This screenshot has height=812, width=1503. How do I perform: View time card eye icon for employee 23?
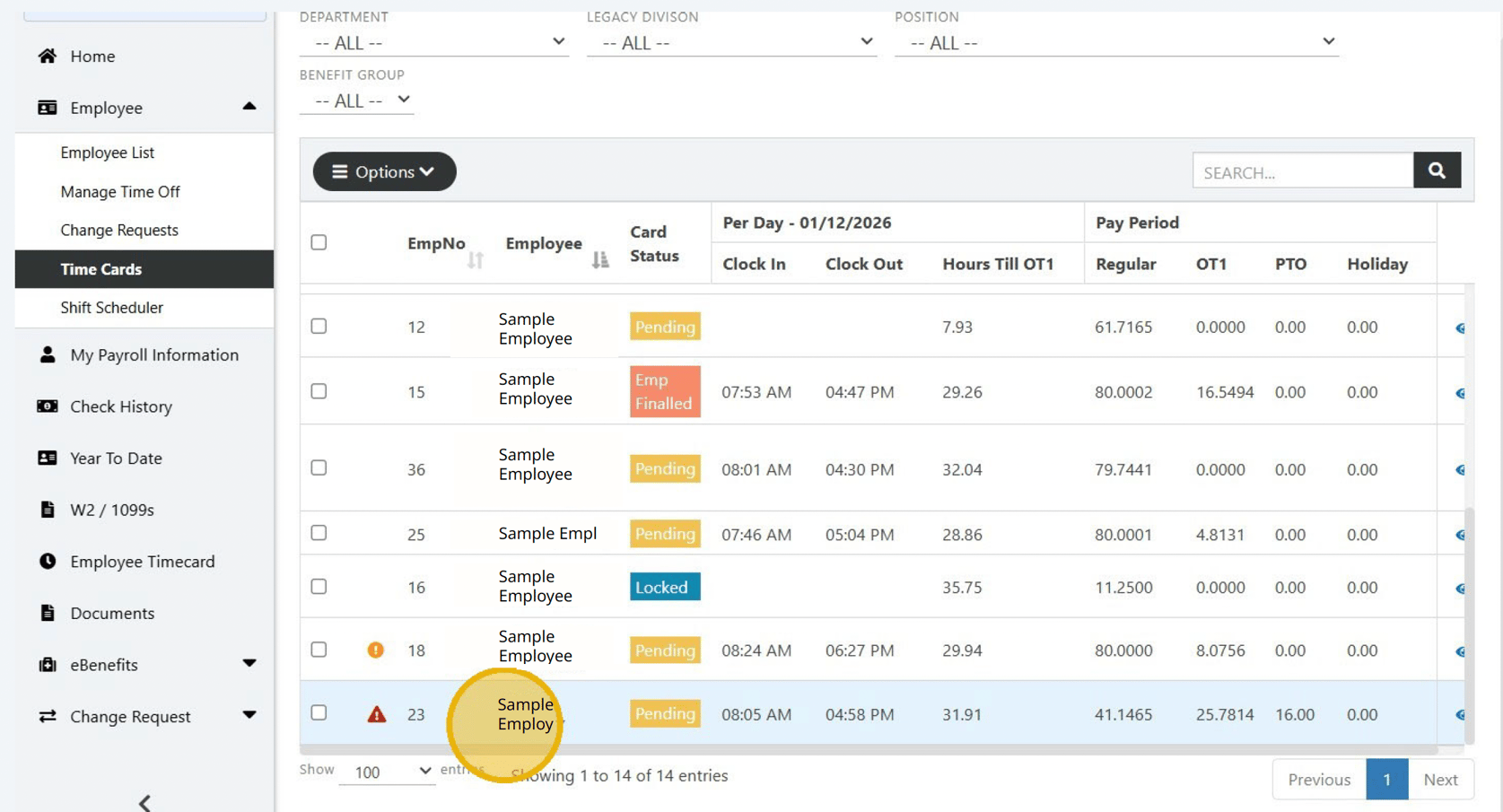[x=1460, y=715]
